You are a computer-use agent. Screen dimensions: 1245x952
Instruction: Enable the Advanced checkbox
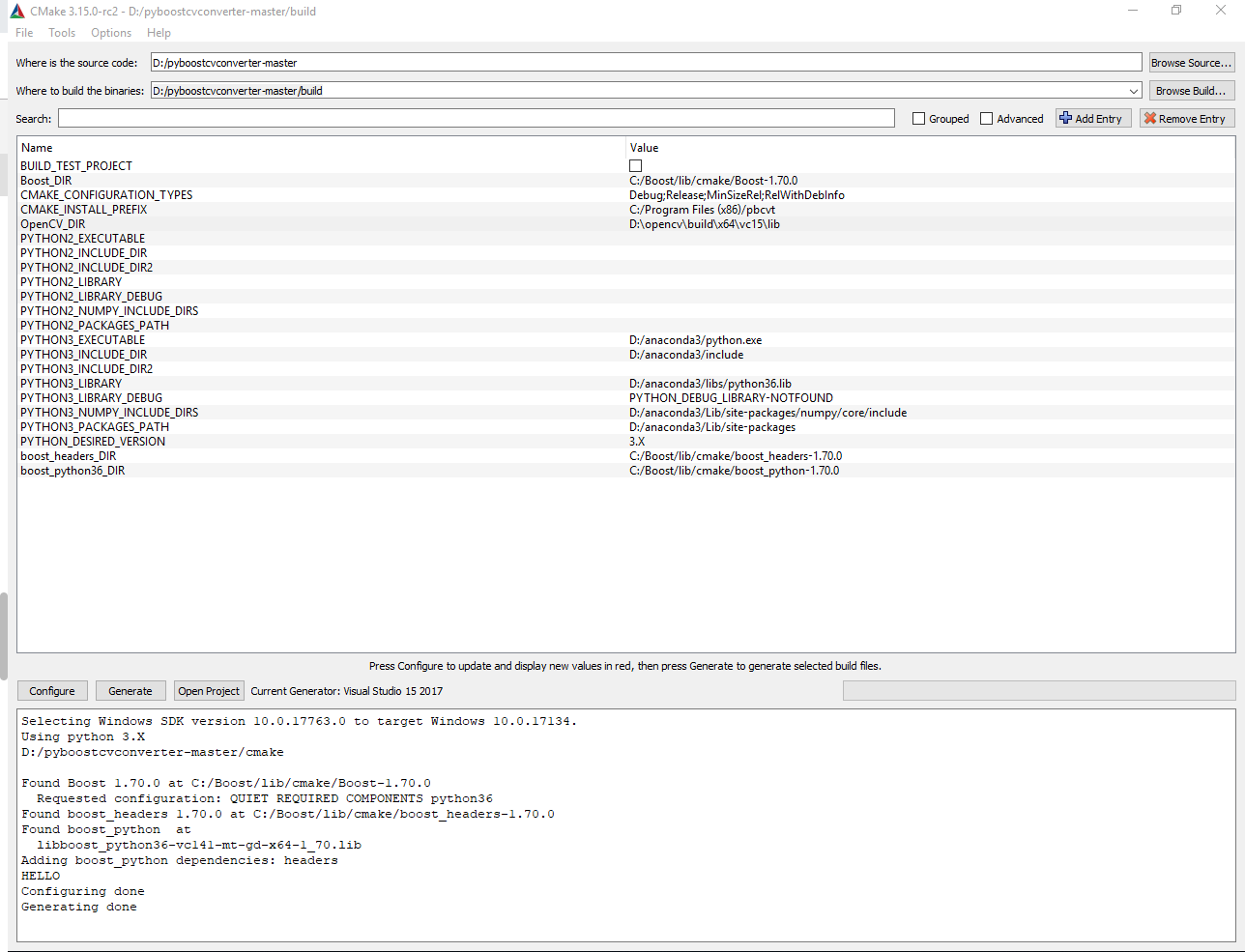tap(987, 119)
